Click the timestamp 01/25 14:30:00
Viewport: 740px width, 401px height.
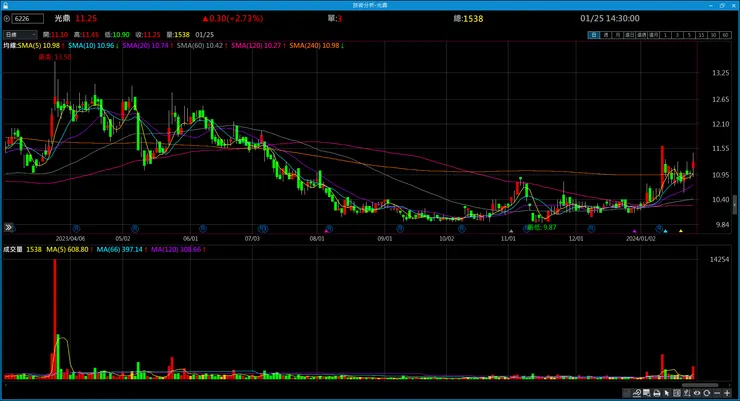pos(610,18)
